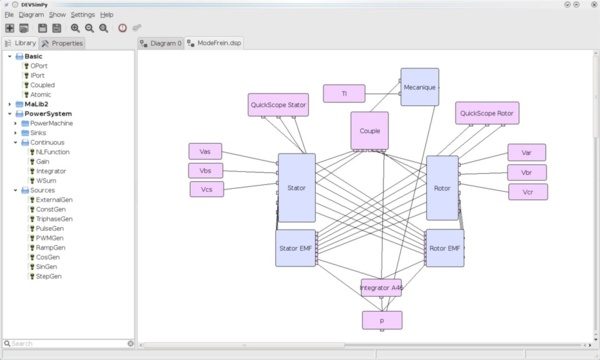The height and width of the screenshot is (360, 600).
Task: Switch to the Properties tab
Action: tap(62, 43)
